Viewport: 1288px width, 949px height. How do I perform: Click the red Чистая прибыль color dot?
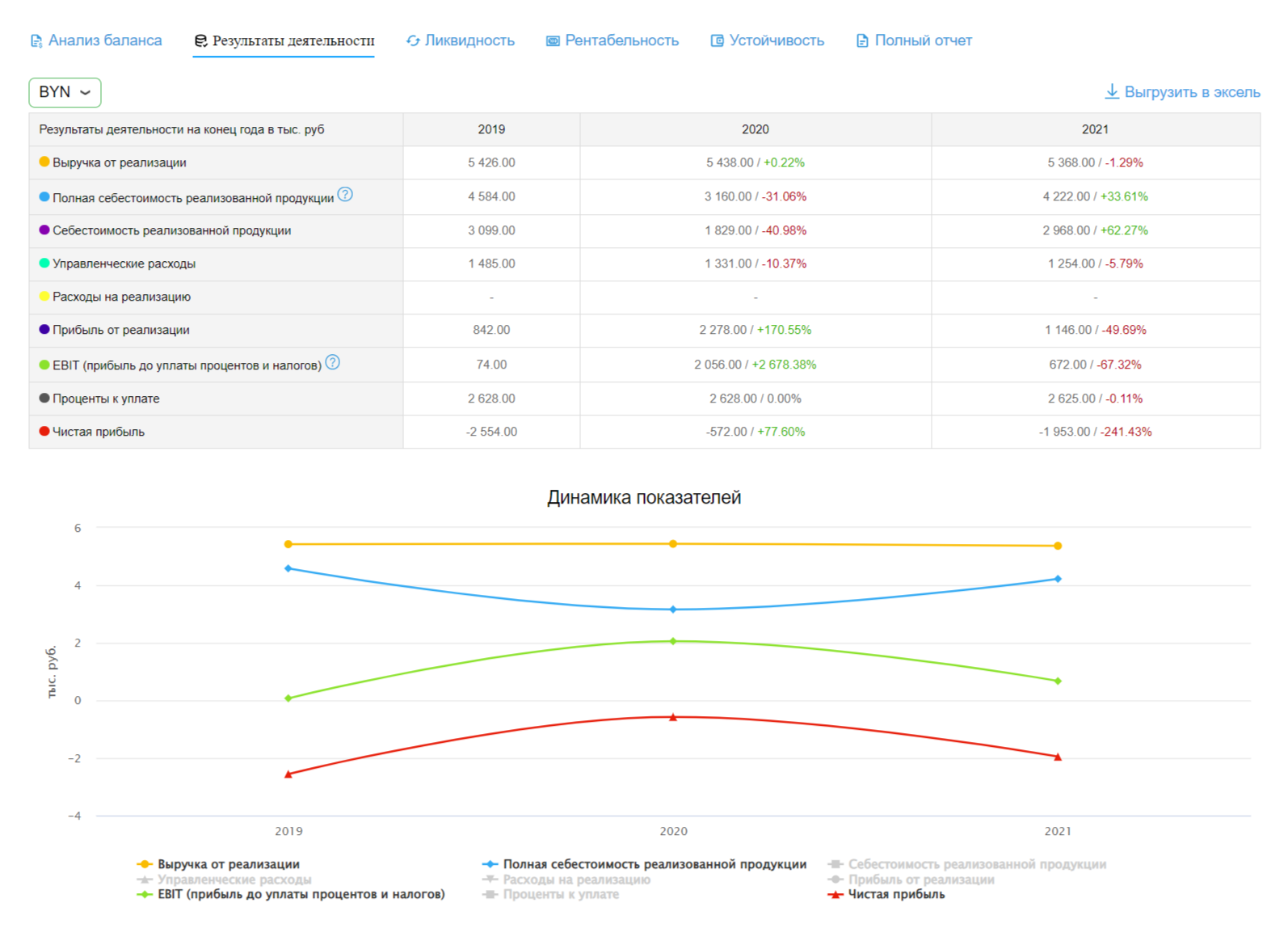tap(44, 431)
